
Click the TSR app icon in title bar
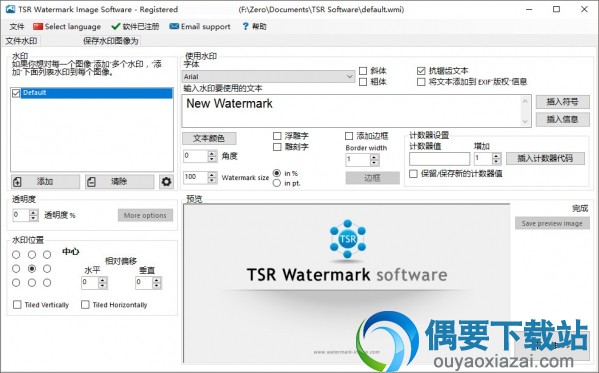[10, 9]
